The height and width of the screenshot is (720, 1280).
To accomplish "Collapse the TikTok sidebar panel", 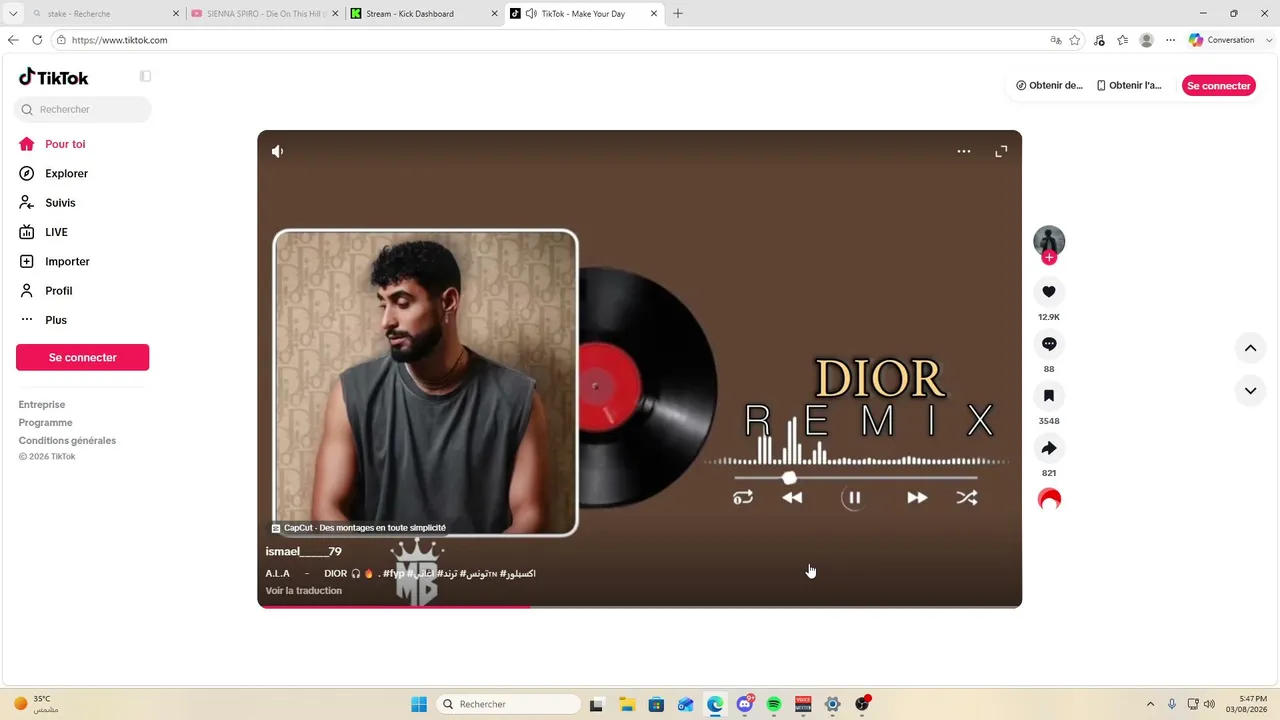I will (x=145, y=76).
